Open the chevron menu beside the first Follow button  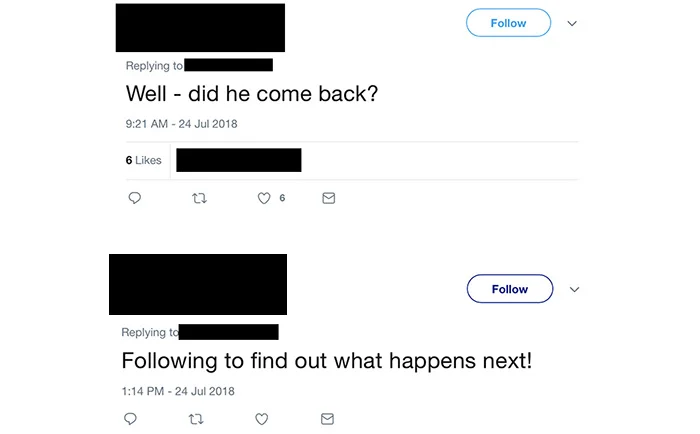(x=572, y=23)
